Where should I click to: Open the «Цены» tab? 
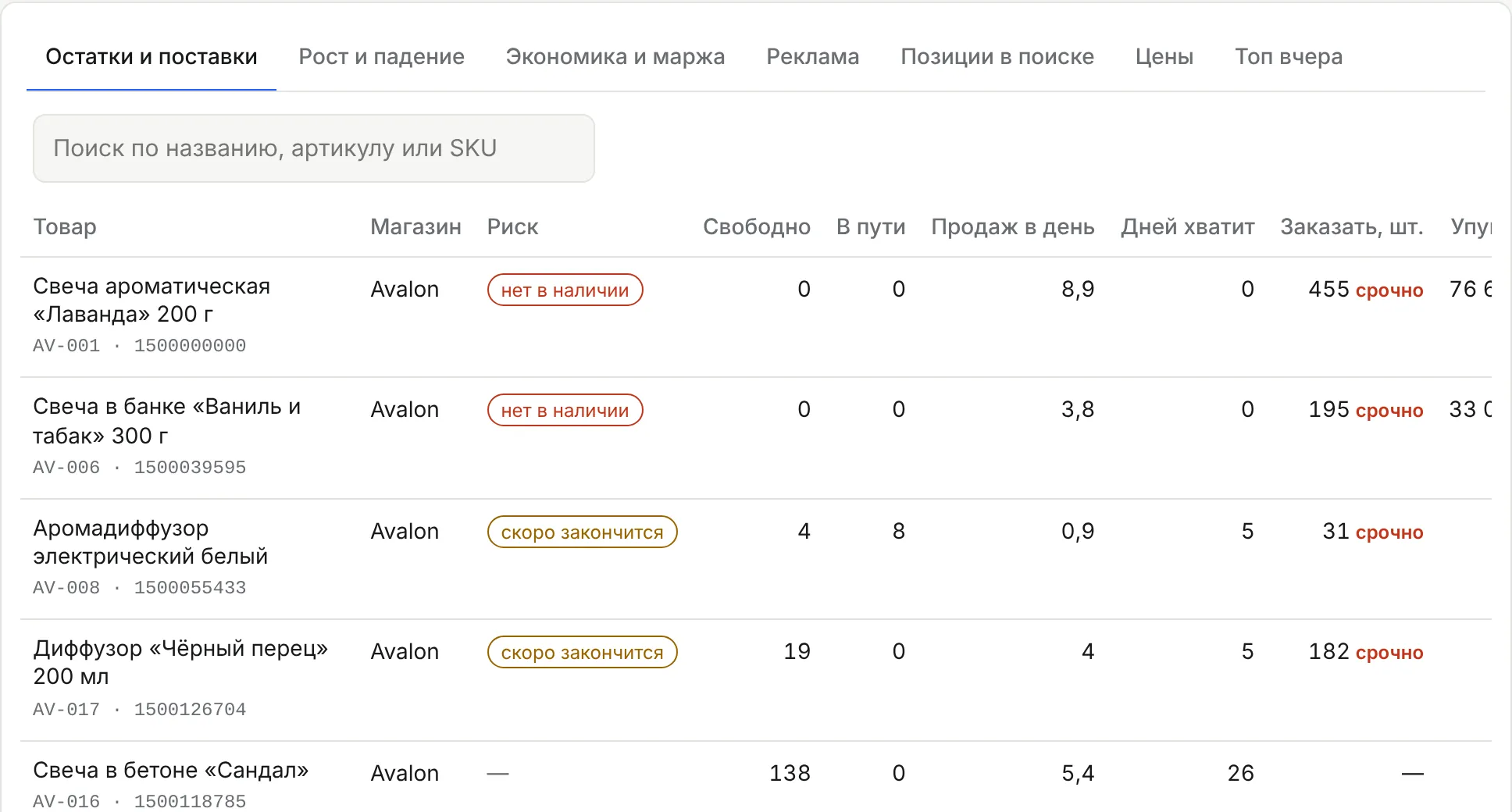[1164, 57]
